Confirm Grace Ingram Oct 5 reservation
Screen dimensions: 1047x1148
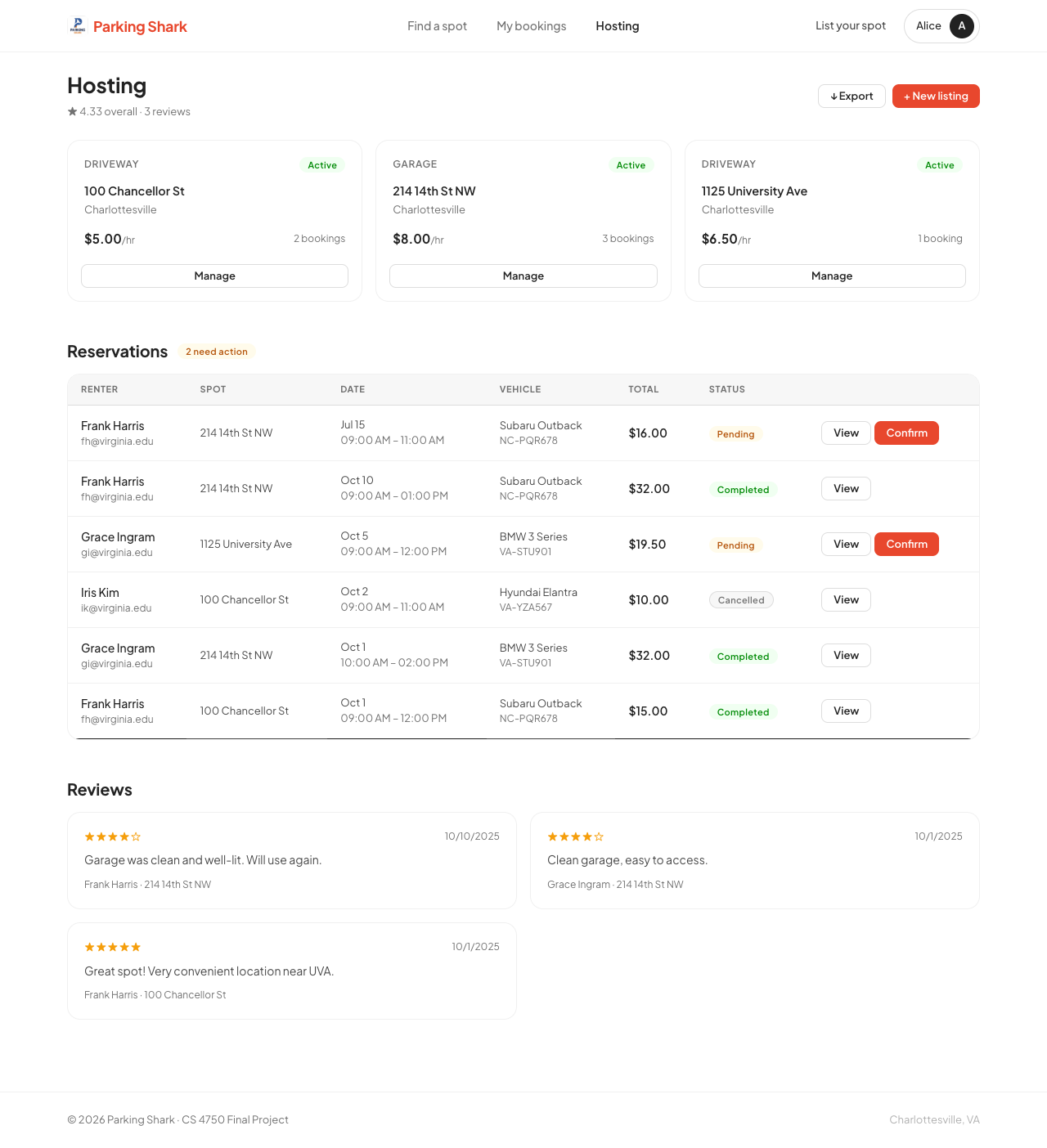(906, 544)
